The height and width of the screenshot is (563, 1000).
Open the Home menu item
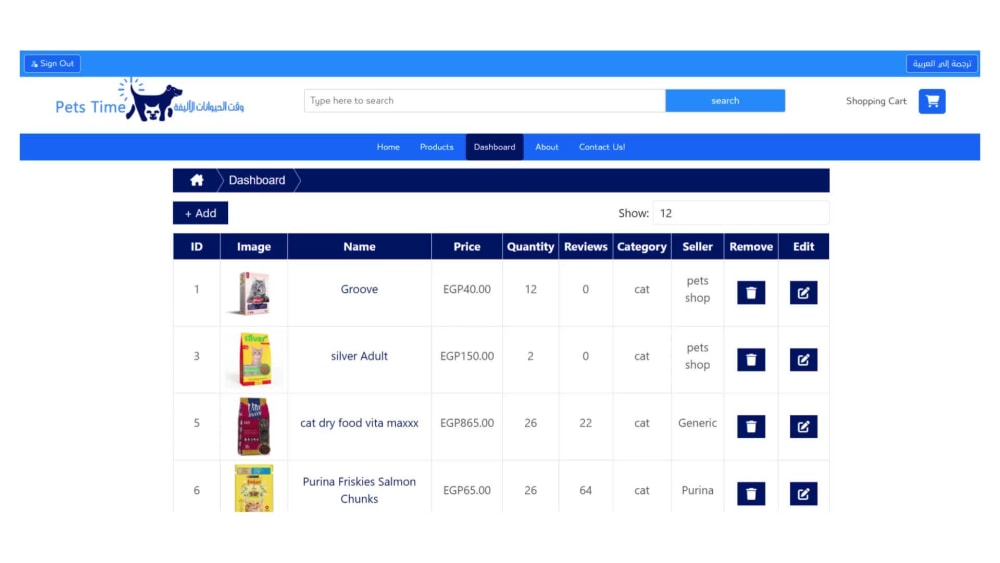pos(388,147)
